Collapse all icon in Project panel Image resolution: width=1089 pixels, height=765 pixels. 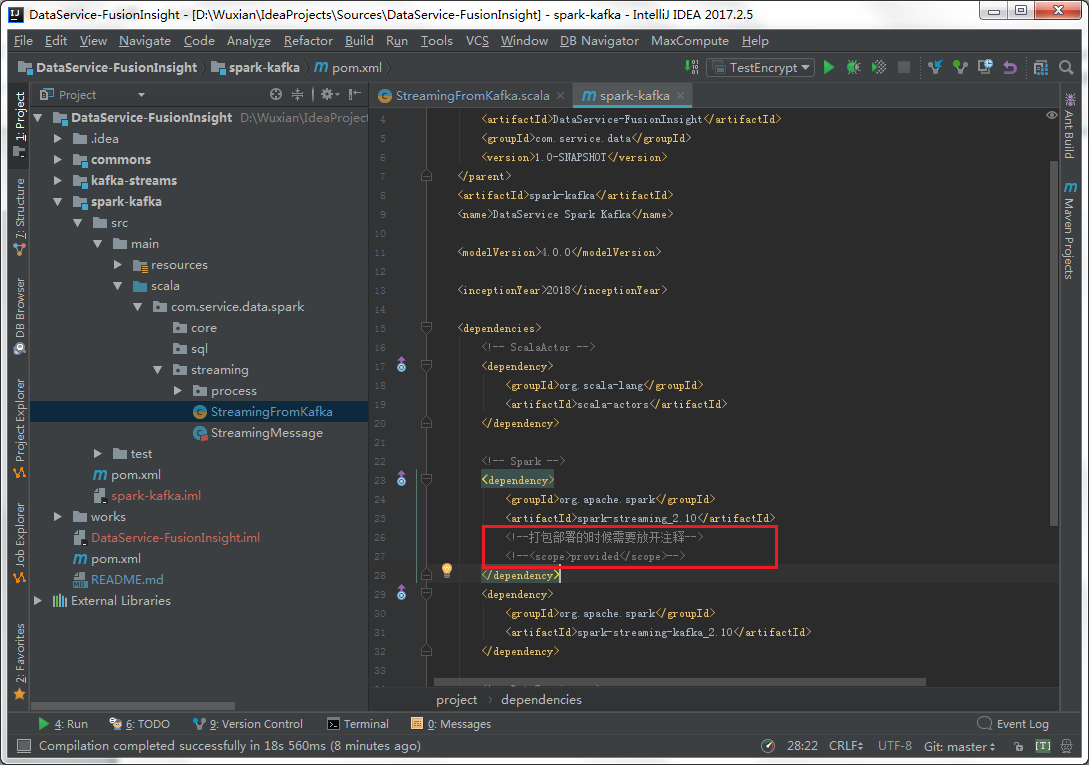[x=297, y=94]
